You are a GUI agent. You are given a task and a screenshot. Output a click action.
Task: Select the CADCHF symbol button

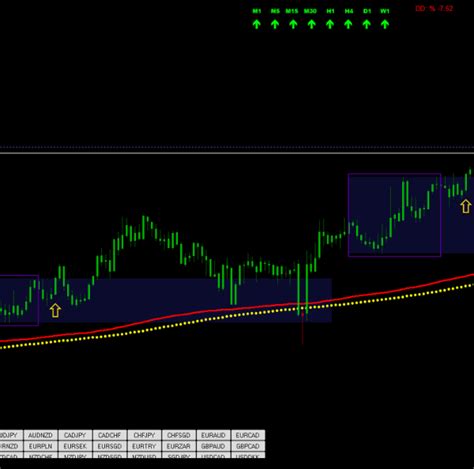[x=110, y=435]
